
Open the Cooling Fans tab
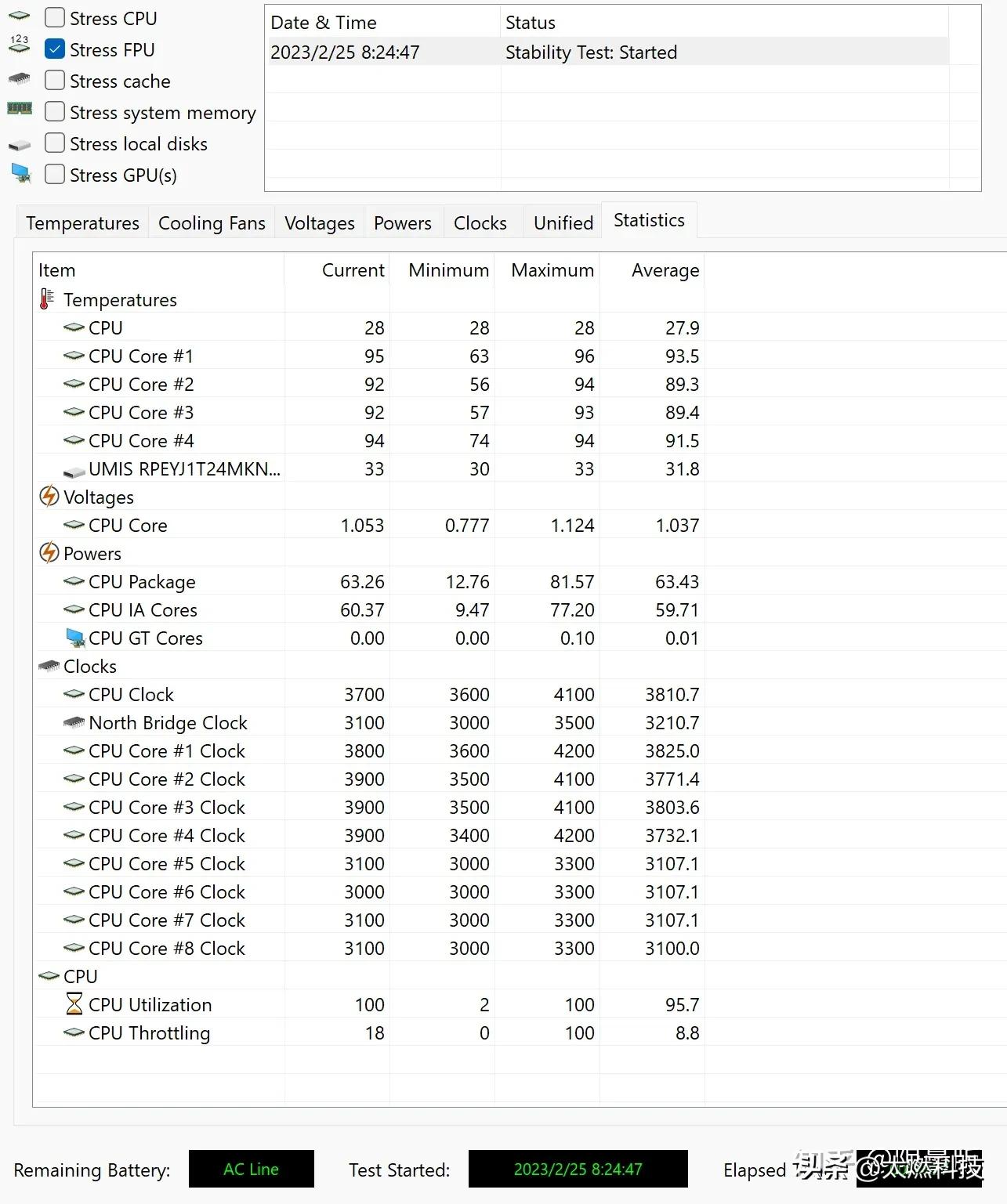[x=212, y=223]
